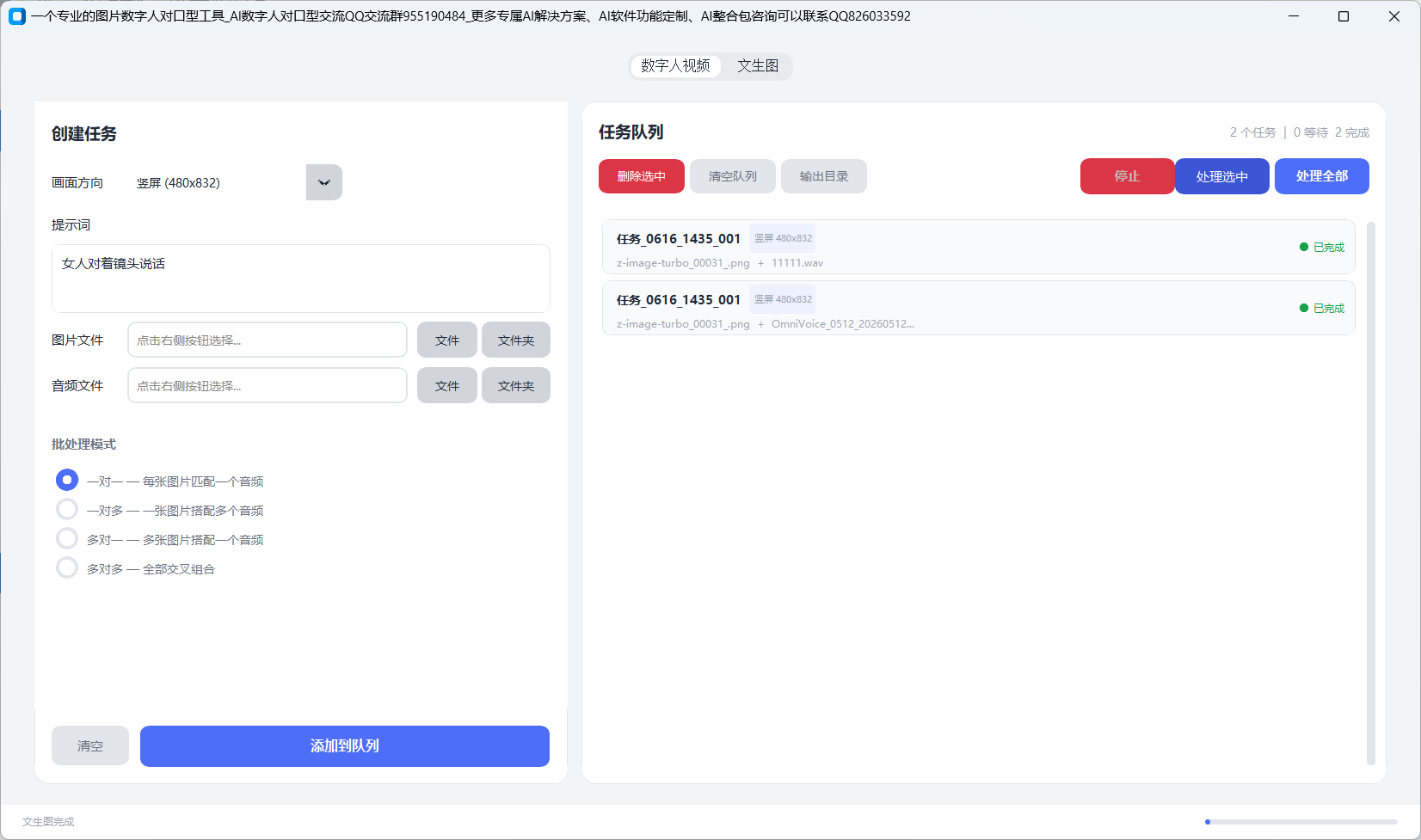Select task row with 11111.wav
The width and height of the screenshot is (1421, 840).
click(x=979, y=247)
